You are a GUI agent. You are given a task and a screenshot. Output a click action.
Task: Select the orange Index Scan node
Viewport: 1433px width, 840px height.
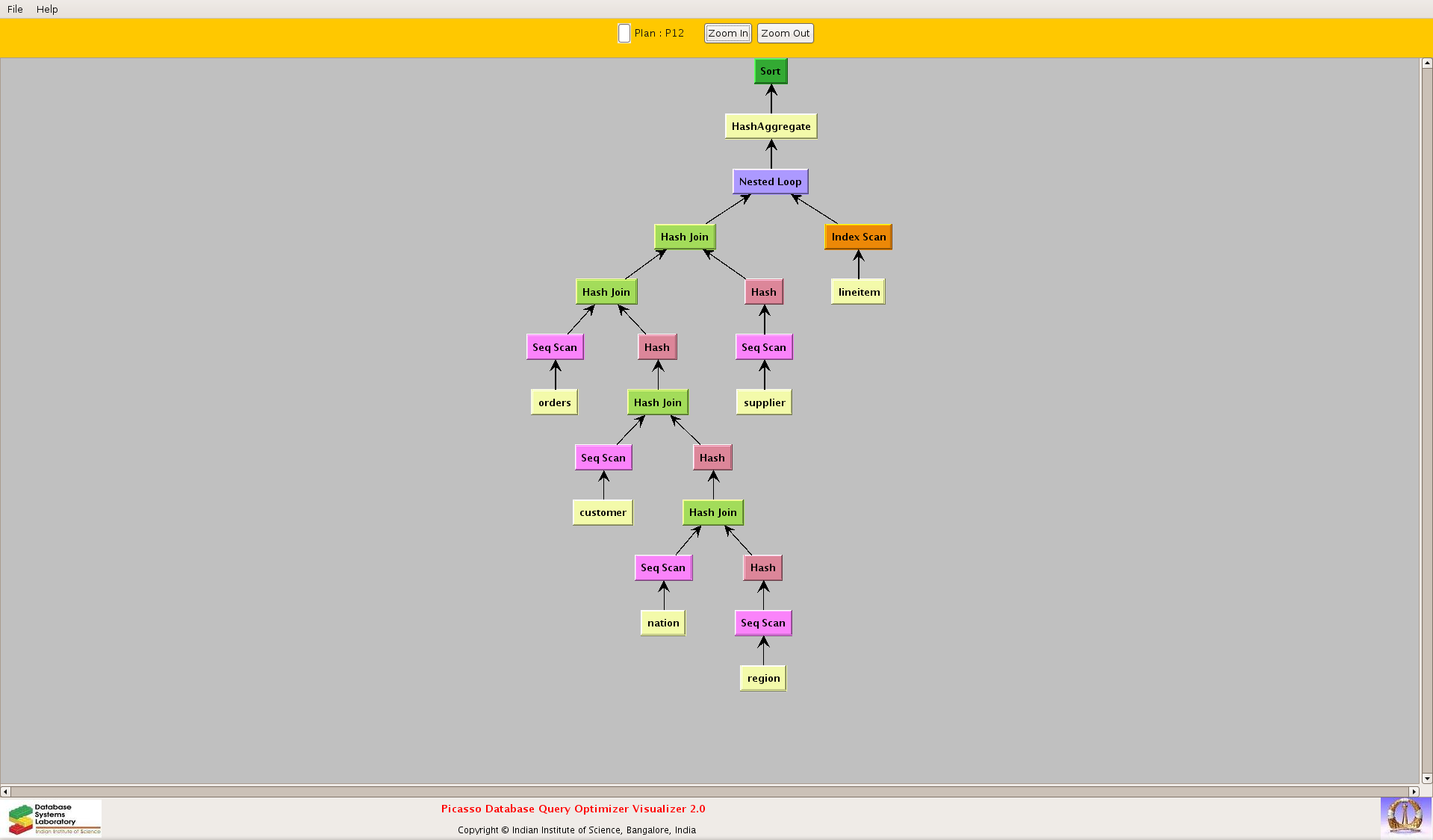[858, 237]
